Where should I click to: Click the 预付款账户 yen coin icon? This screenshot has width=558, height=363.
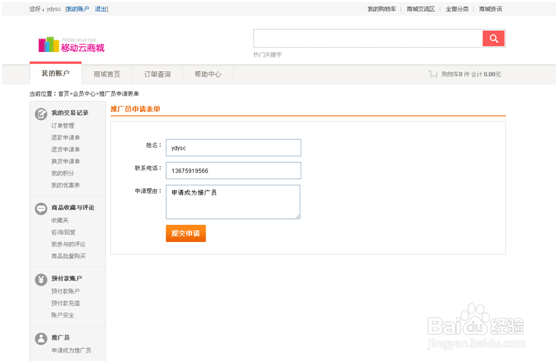click(x=41, y=280)
